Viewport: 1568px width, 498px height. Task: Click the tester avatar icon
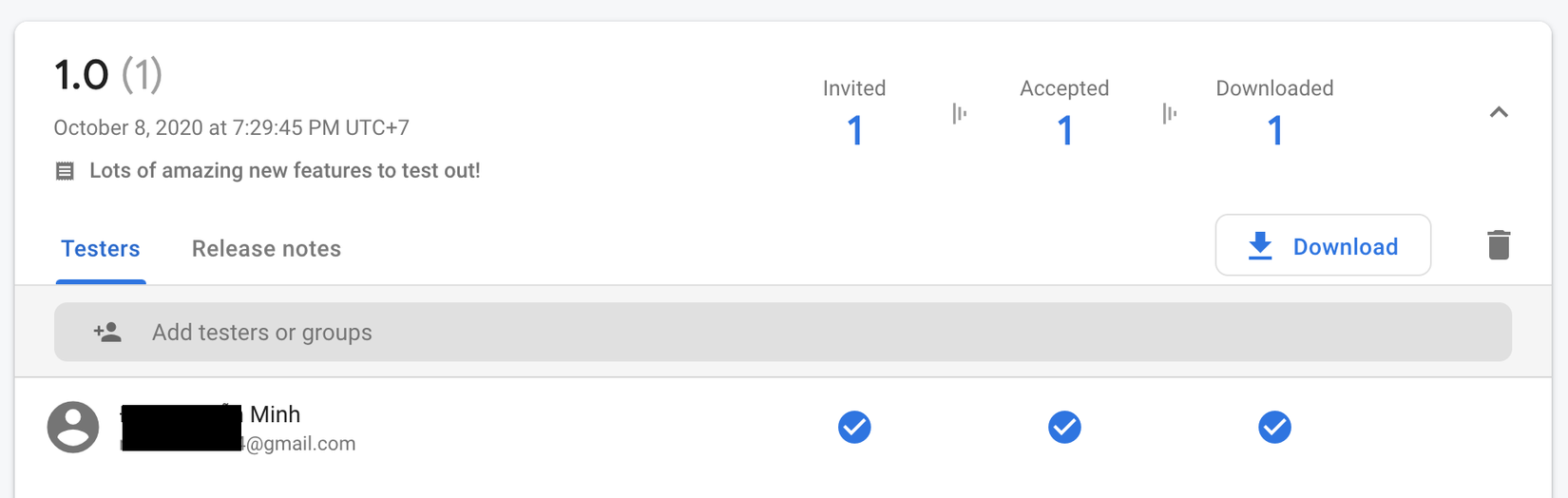click(x=73, y=427)
